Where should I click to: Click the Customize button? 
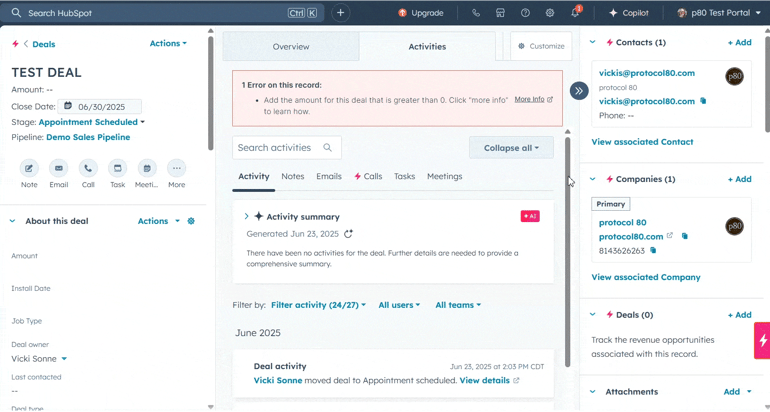tap(541, 47)
